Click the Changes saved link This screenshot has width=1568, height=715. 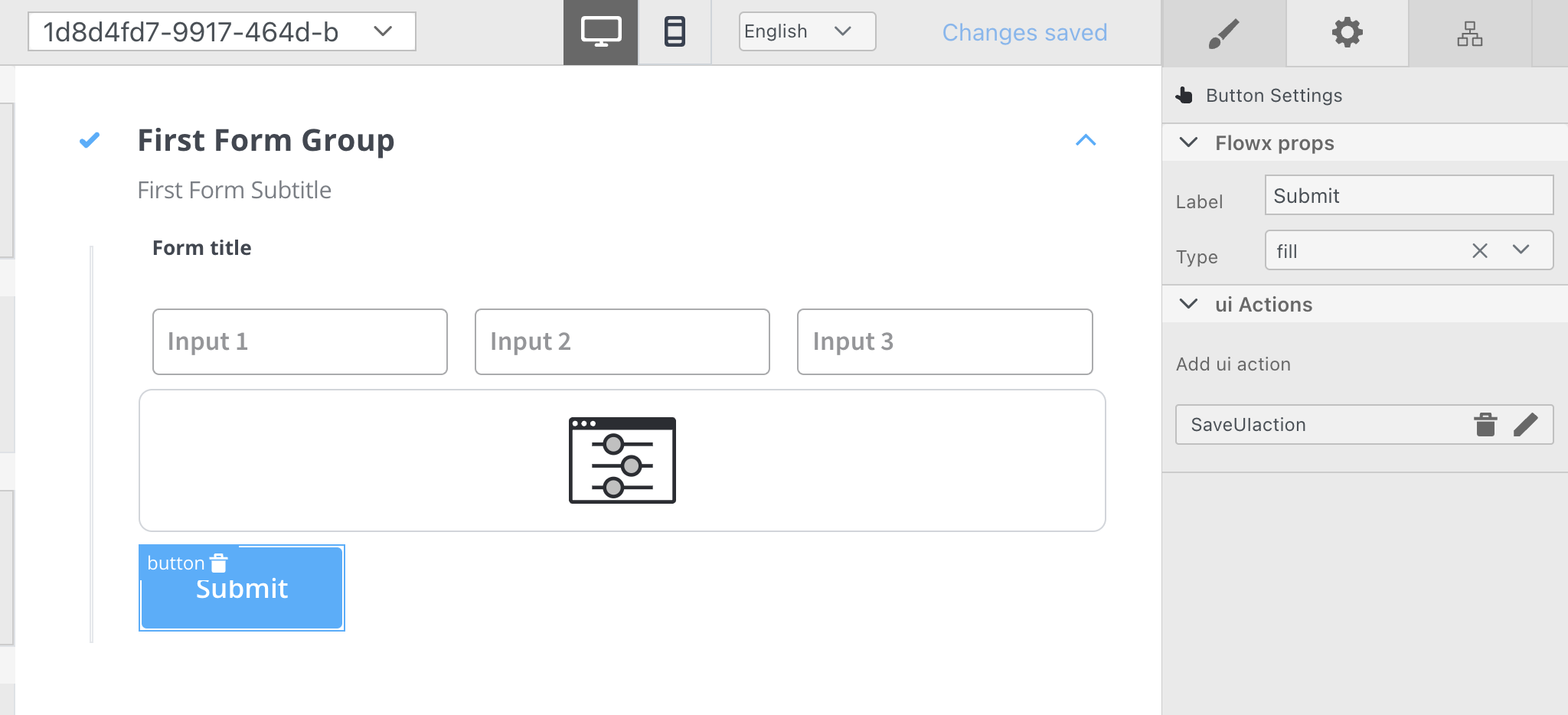coord(1024,32)
